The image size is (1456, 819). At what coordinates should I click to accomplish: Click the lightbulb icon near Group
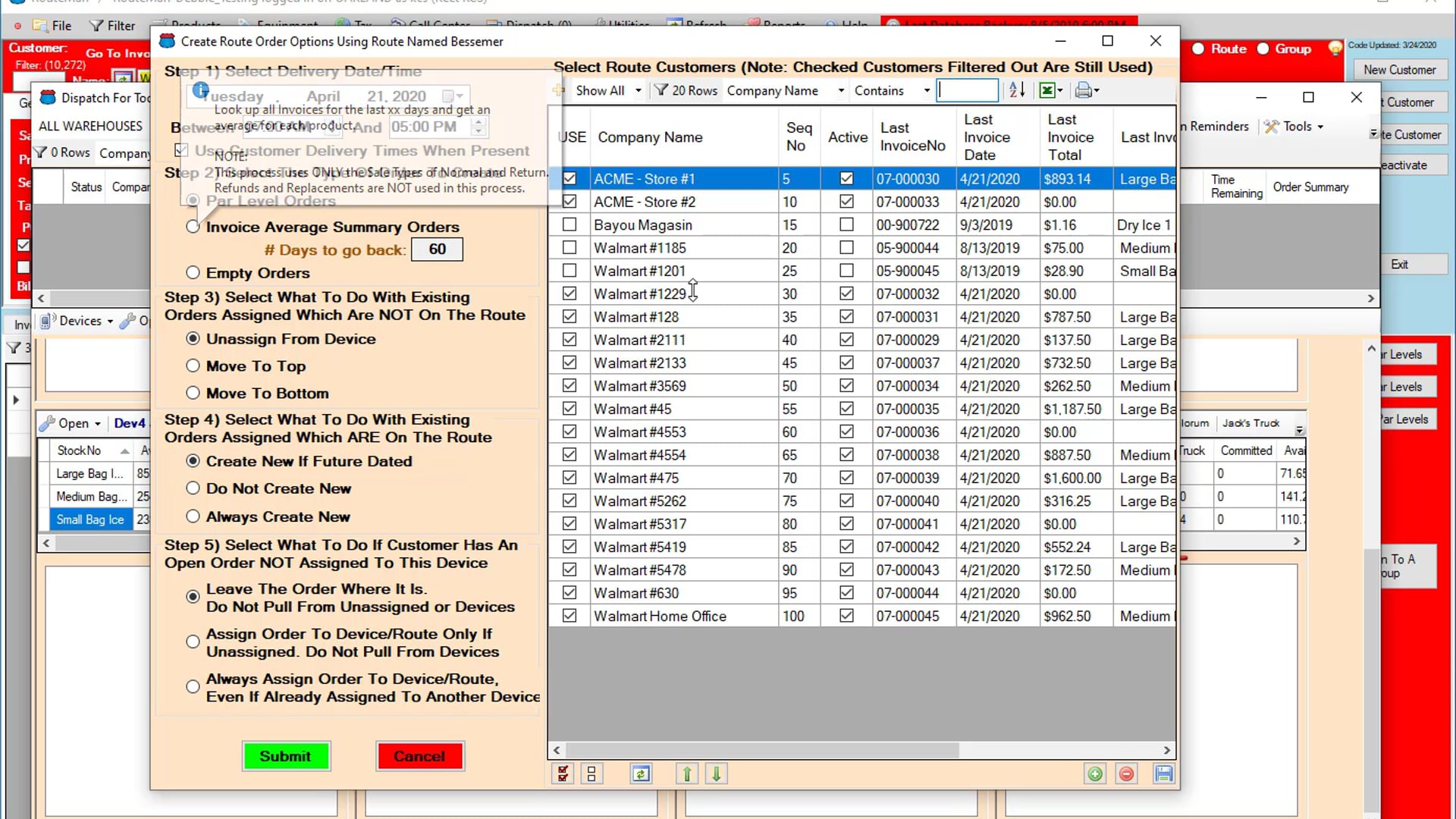[x=1335, y=49]
